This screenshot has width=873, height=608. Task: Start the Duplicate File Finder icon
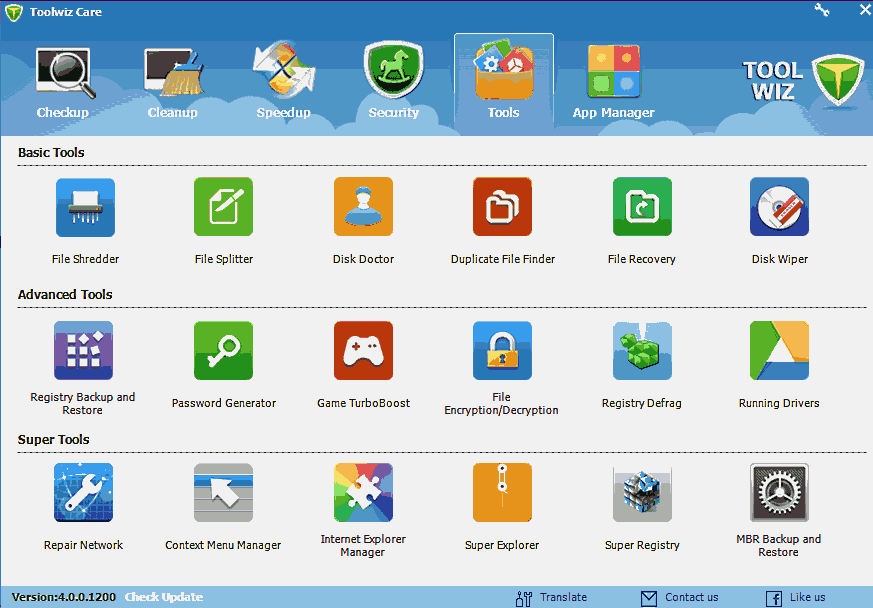(x=502, y=207)
